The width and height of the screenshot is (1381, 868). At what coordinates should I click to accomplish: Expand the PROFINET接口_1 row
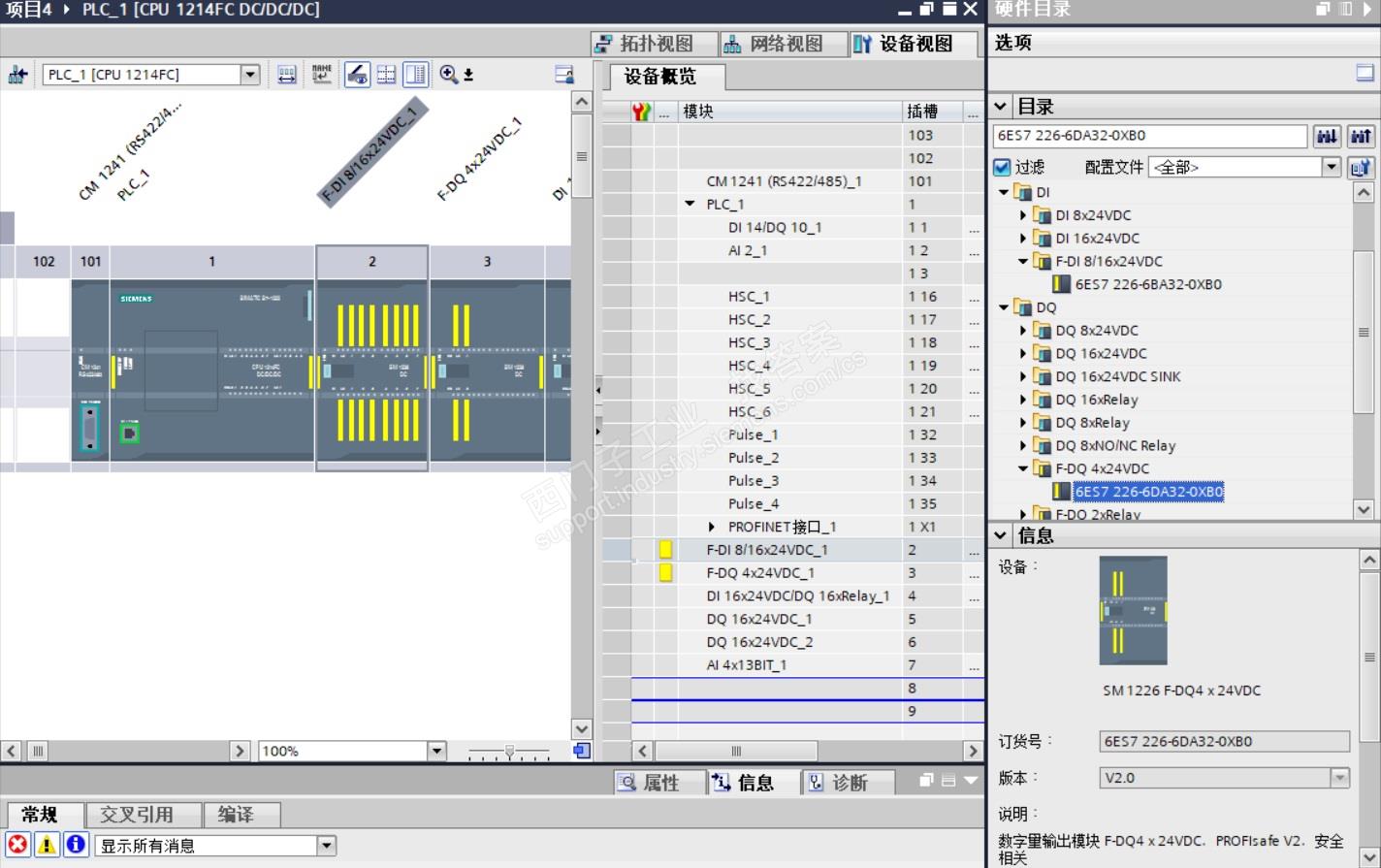point(712,527)
